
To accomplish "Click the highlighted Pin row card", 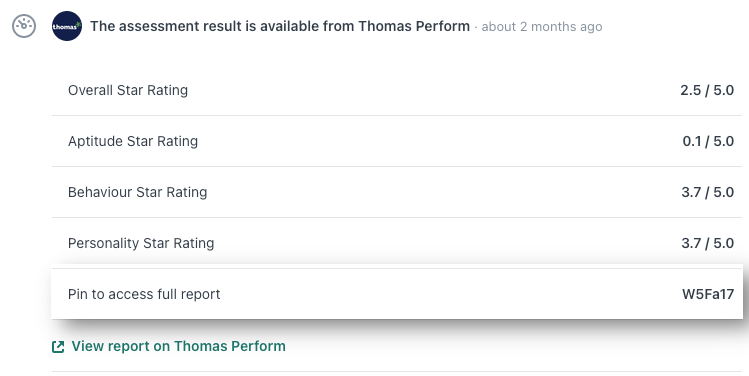I will coord(397,293).
